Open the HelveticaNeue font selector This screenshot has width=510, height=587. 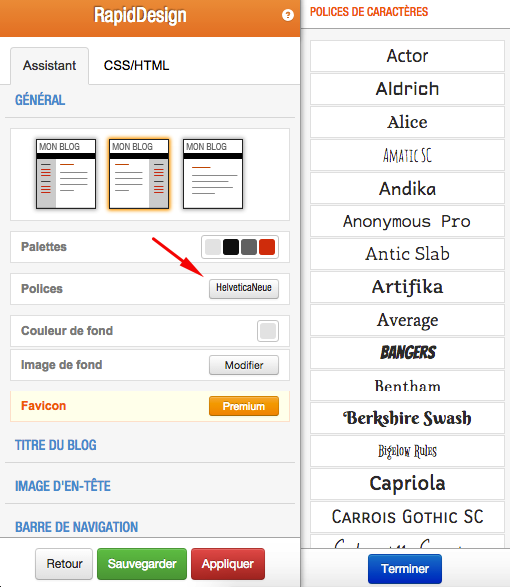pyautogui.click(x=244, y=289)
